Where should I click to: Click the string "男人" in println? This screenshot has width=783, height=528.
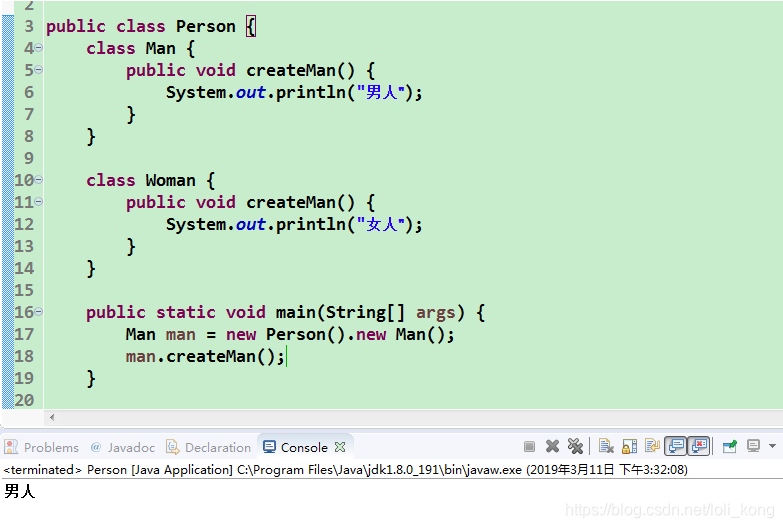point(381,92)
